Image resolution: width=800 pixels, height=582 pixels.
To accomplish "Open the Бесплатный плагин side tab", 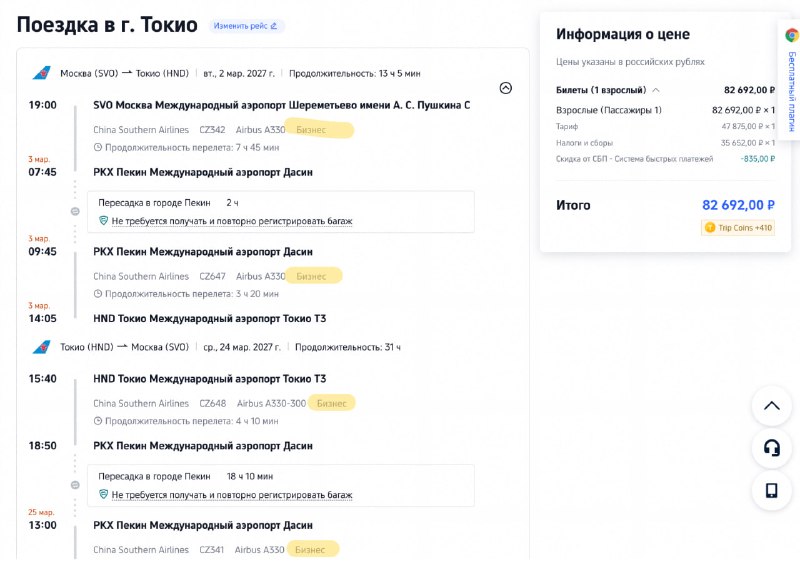I will [x=790, y=82].
